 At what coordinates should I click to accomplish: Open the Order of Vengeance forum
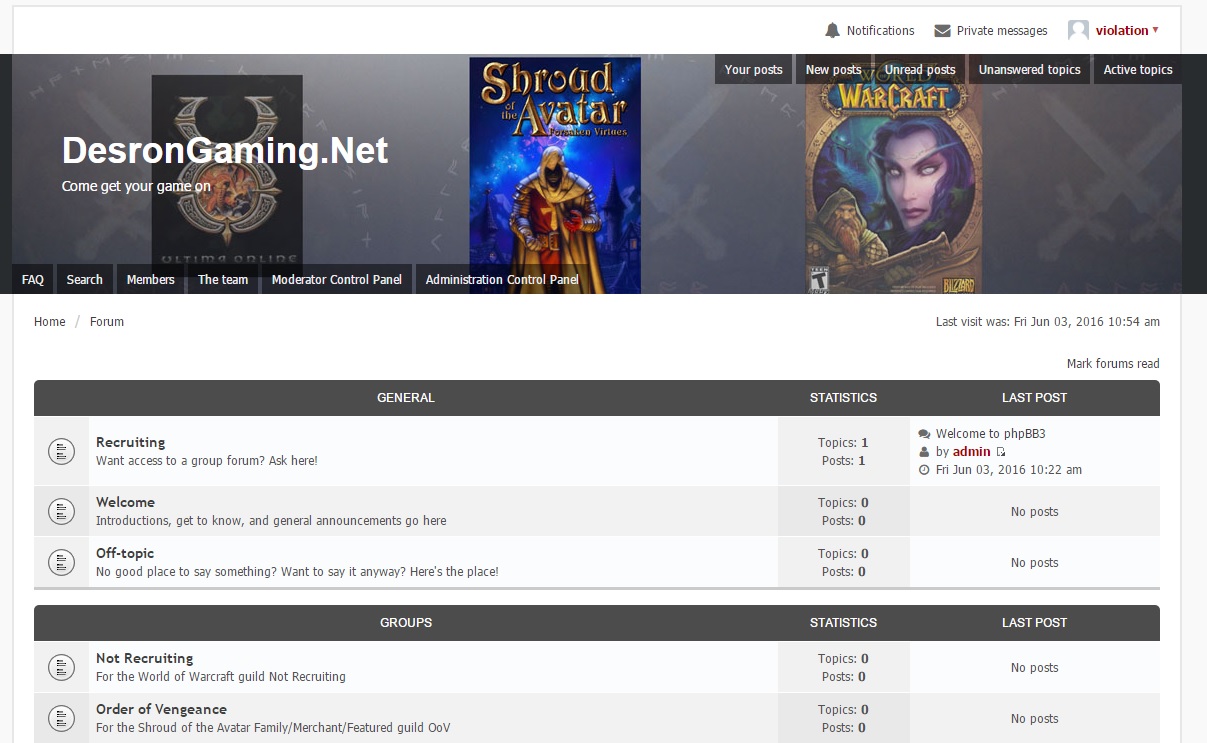tap(161, 709)
